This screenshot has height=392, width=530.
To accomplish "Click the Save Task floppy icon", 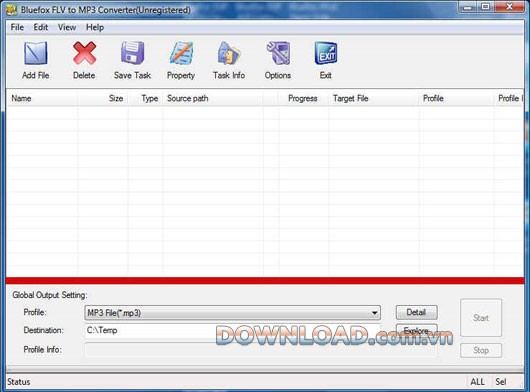I will pos(132,53).
